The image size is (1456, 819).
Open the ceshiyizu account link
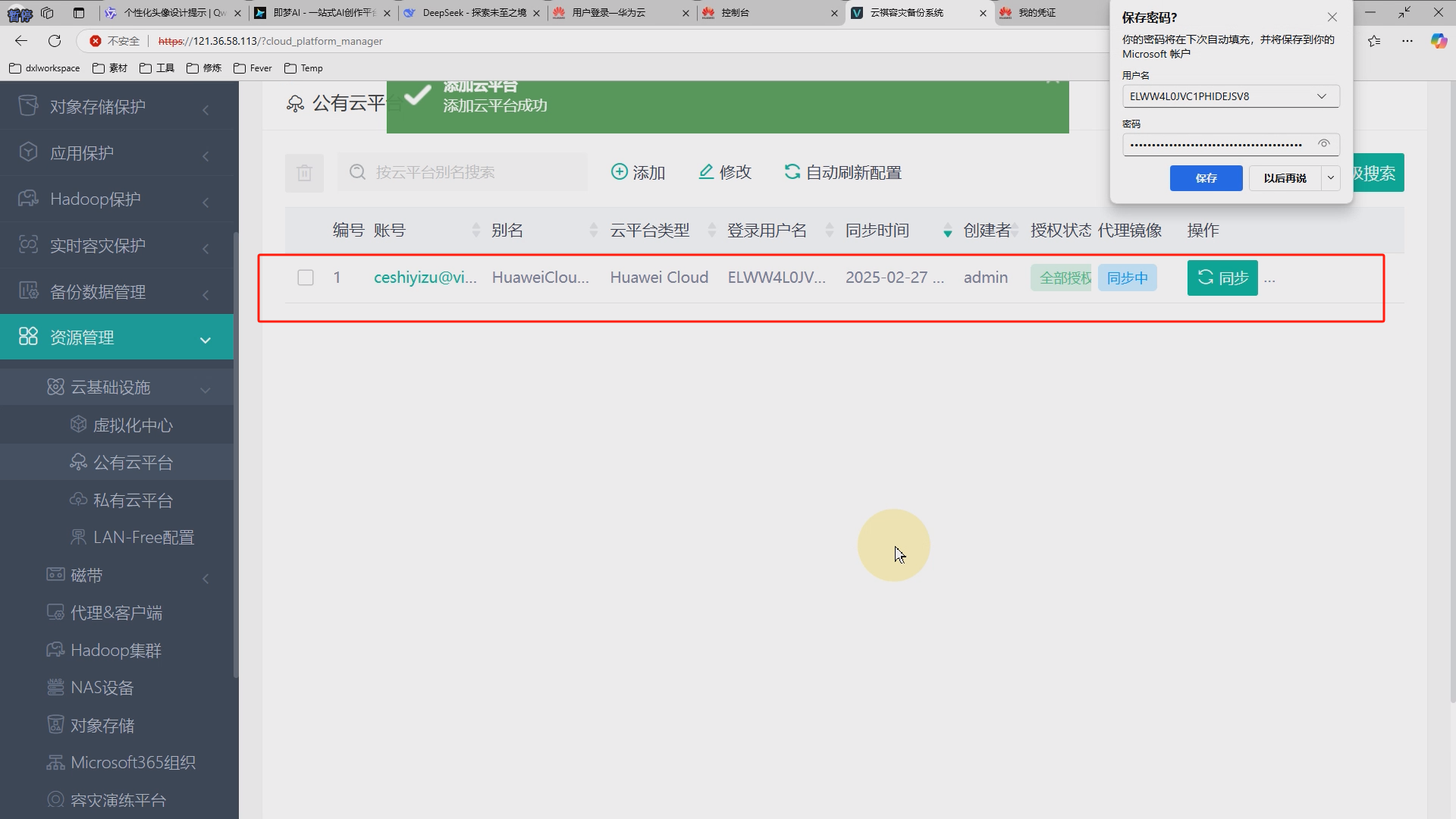[x=425, y=278]
